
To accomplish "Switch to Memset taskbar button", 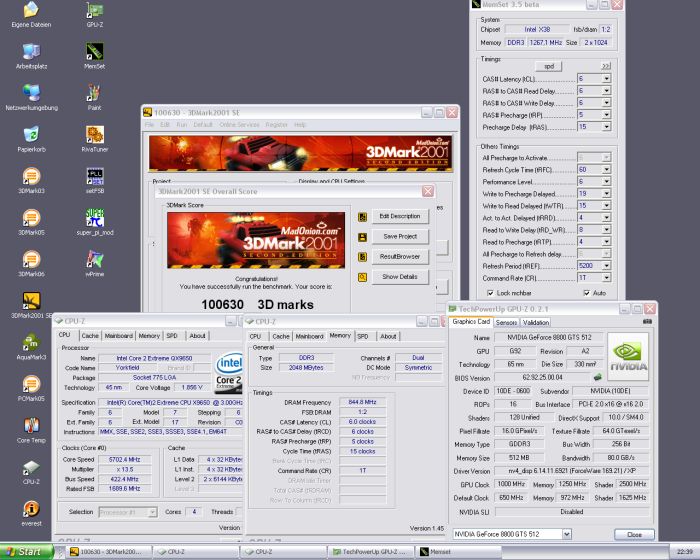I will coord(457,552).
